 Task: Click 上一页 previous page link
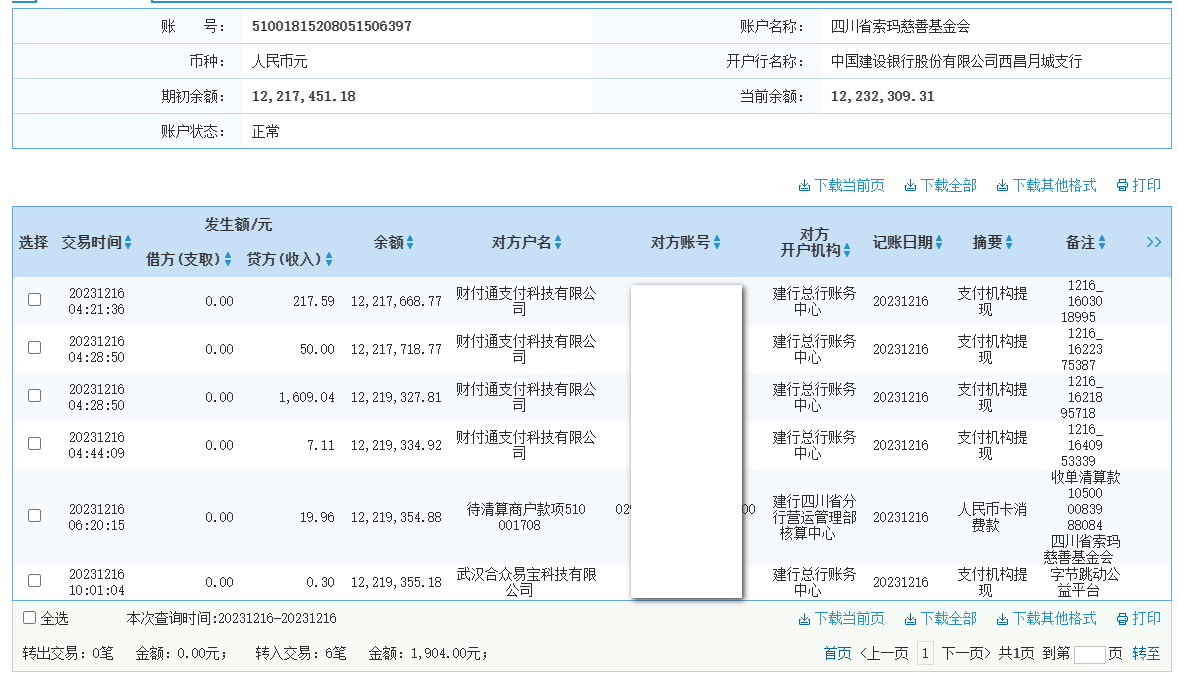coord(884,653)
